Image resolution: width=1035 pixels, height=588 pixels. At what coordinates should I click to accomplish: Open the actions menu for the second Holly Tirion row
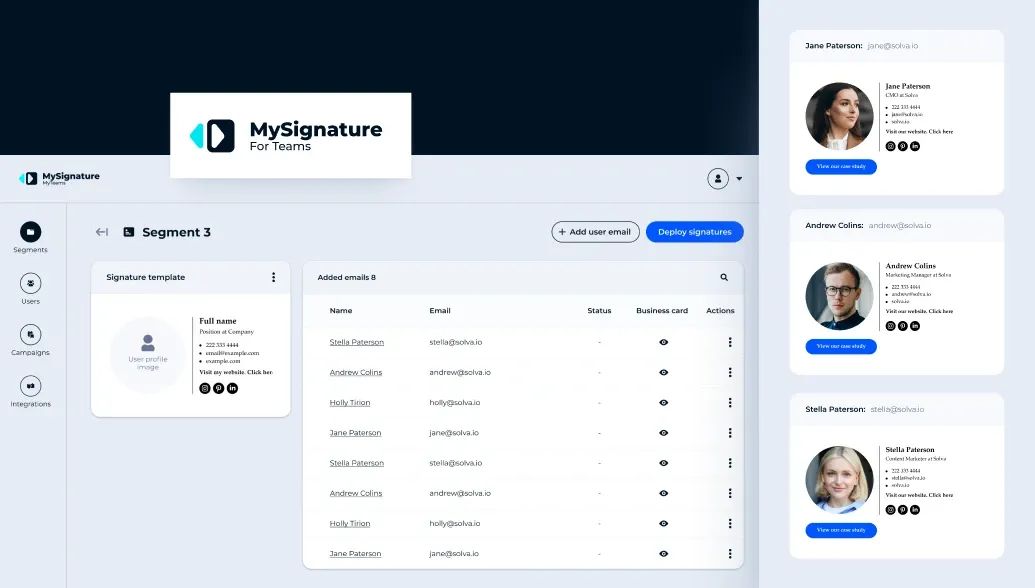730,523
